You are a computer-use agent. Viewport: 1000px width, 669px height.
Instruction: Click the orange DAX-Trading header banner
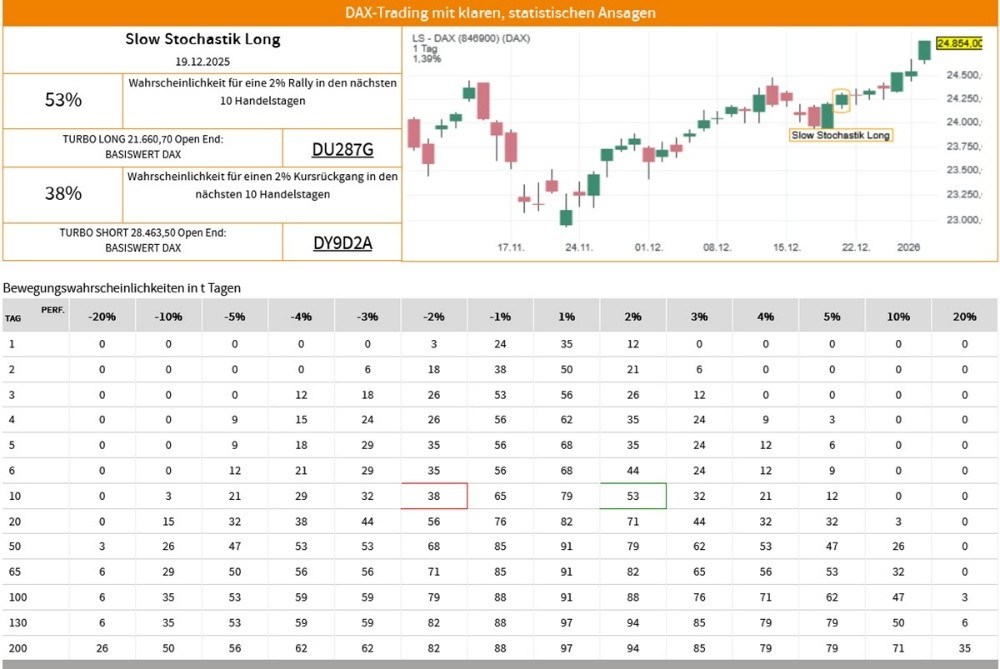click(x=500, y=13)
